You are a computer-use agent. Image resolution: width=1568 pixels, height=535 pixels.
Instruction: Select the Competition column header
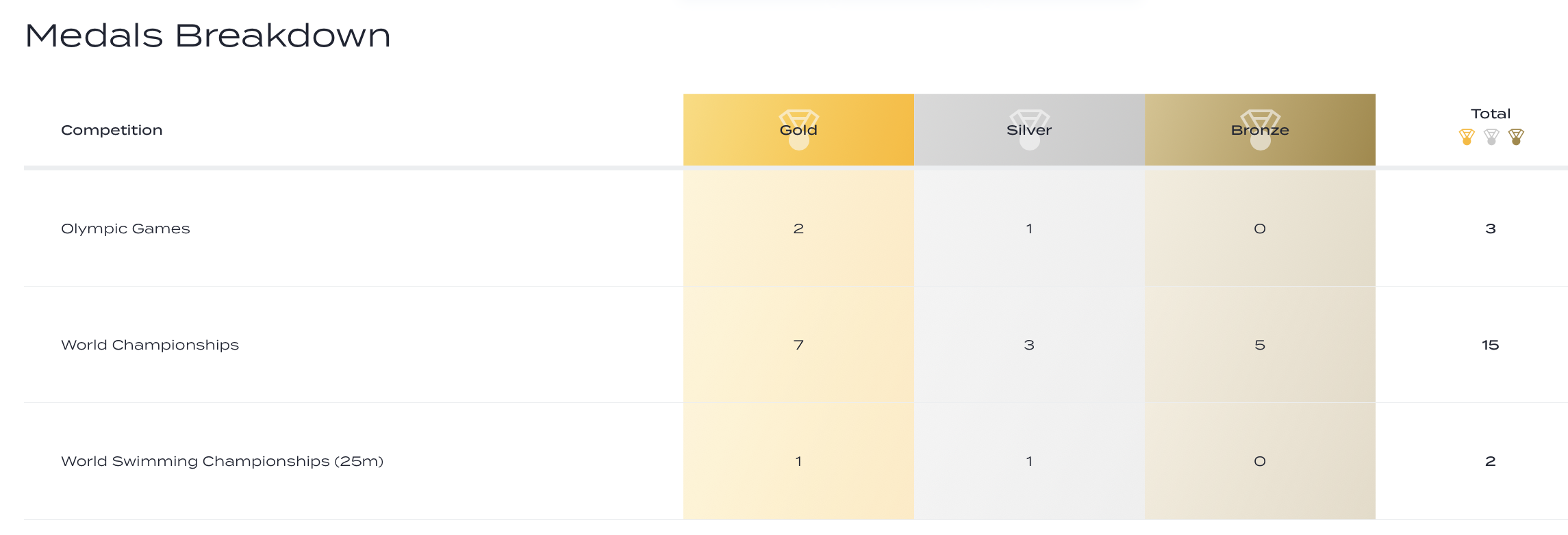(112, 130)
